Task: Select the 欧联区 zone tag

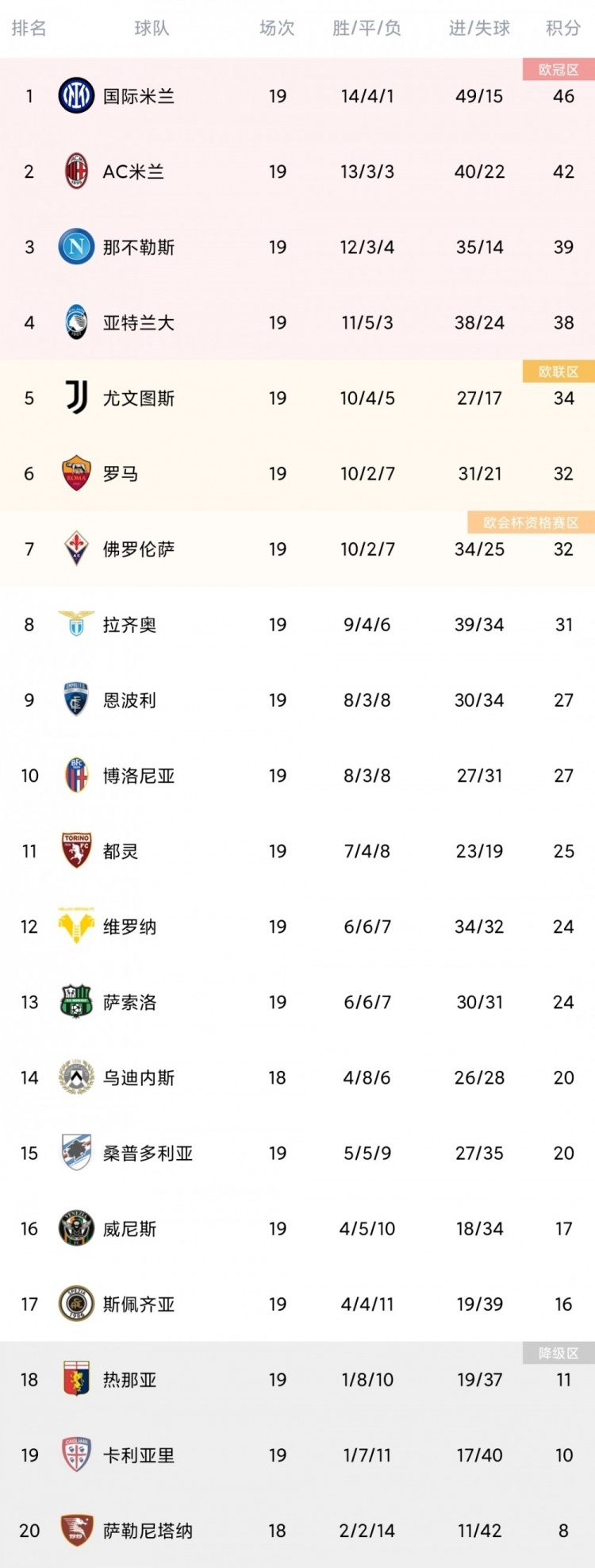Action: (x=559, y=372)
